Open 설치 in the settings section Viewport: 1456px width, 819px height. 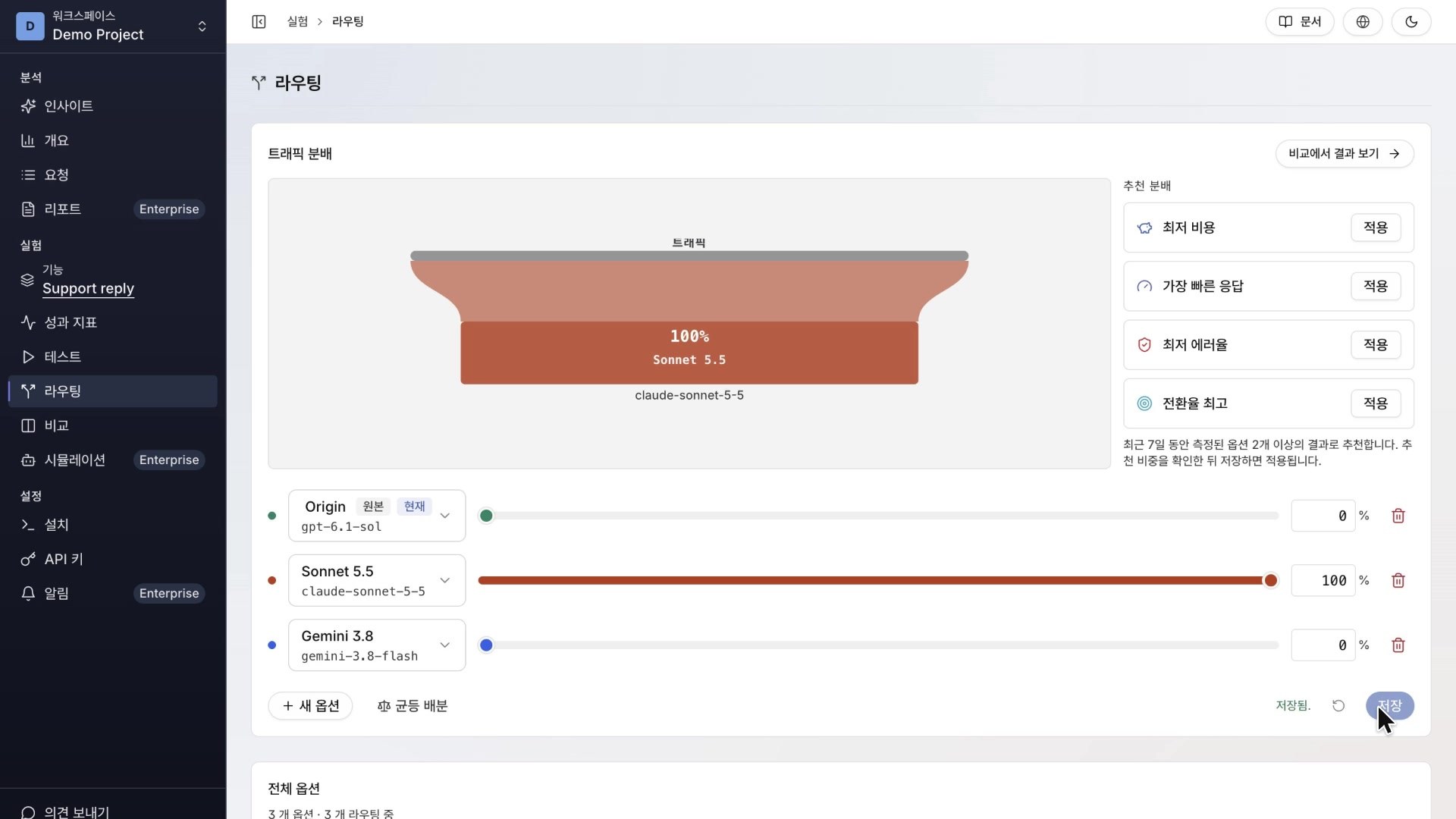(x=112, y=525)
